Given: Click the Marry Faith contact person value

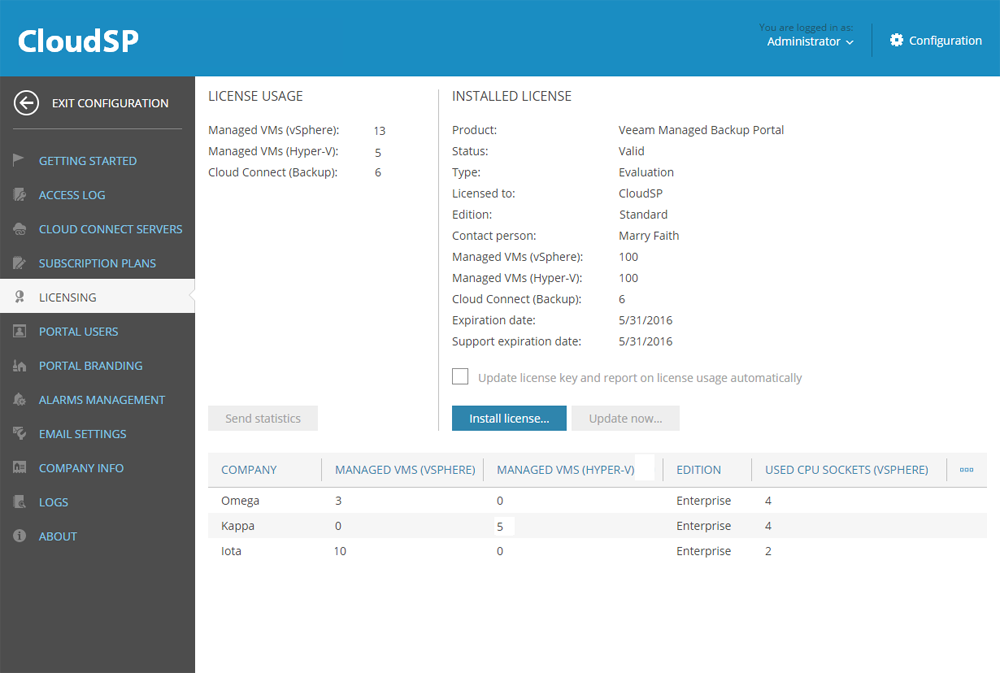Looking at the screenshot, I should pyautogui.click(x=649, y=236).
